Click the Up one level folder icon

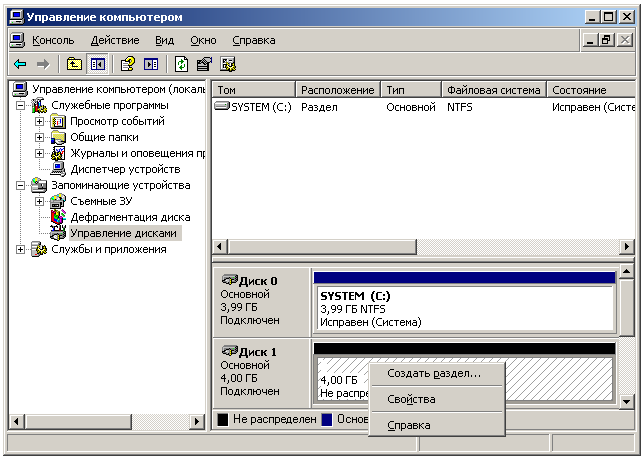74,64
